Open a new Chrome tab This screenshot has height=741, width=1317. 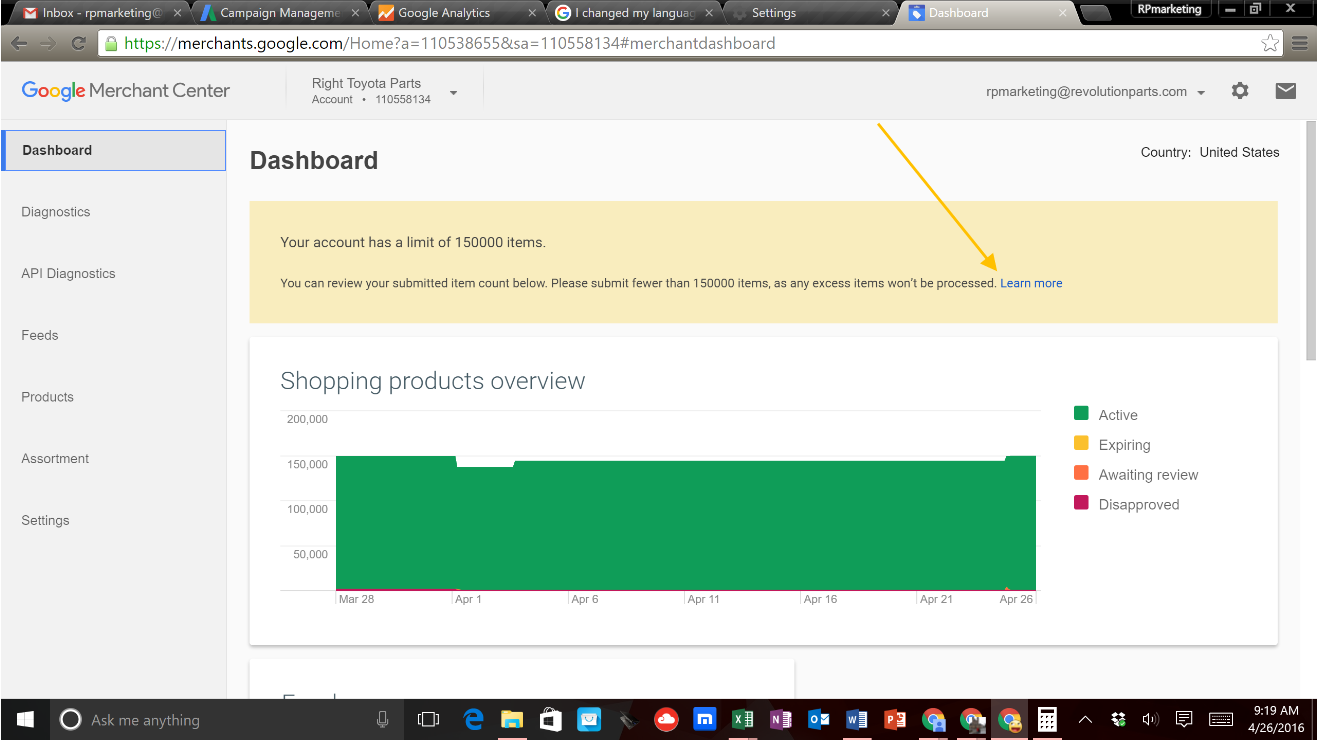pyautogui.click(x=1096, y=14)
